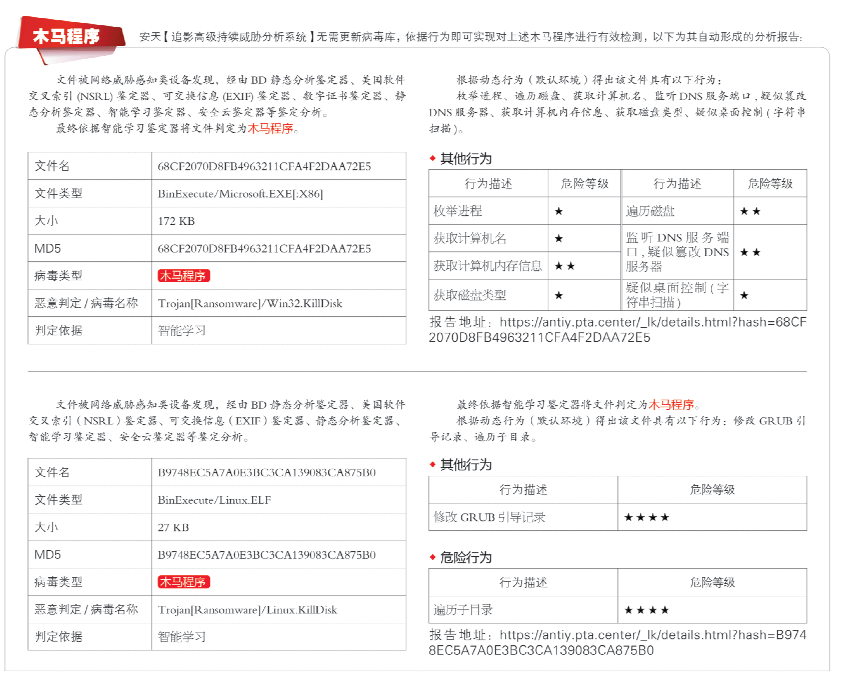
Task: Select the Trojan[Ransomware]/Linux.KillDisk virus name
Action: pyautogui.click(x=247, y=610)
